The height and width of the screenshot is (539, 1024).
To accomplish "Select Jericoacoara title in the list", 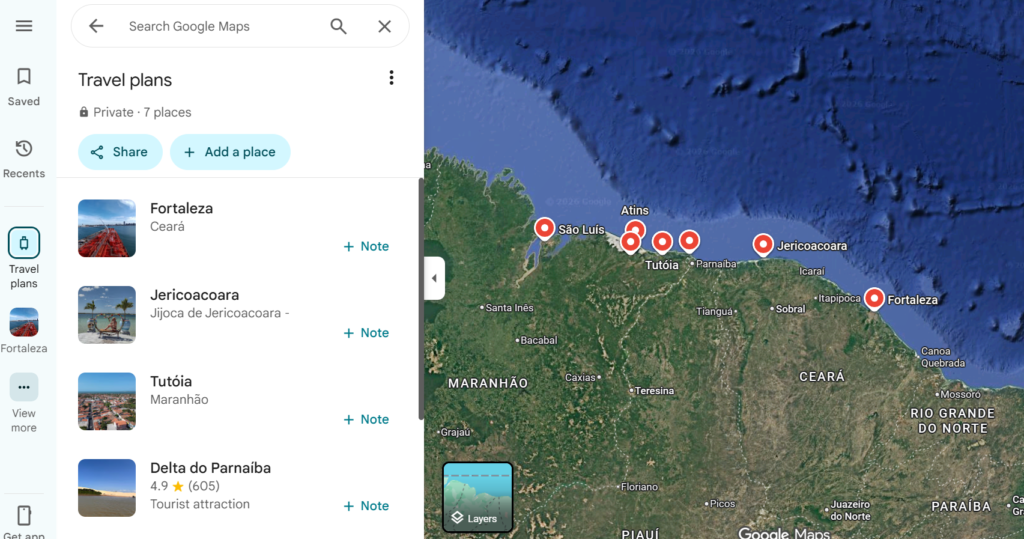I will tap(195, 295).
